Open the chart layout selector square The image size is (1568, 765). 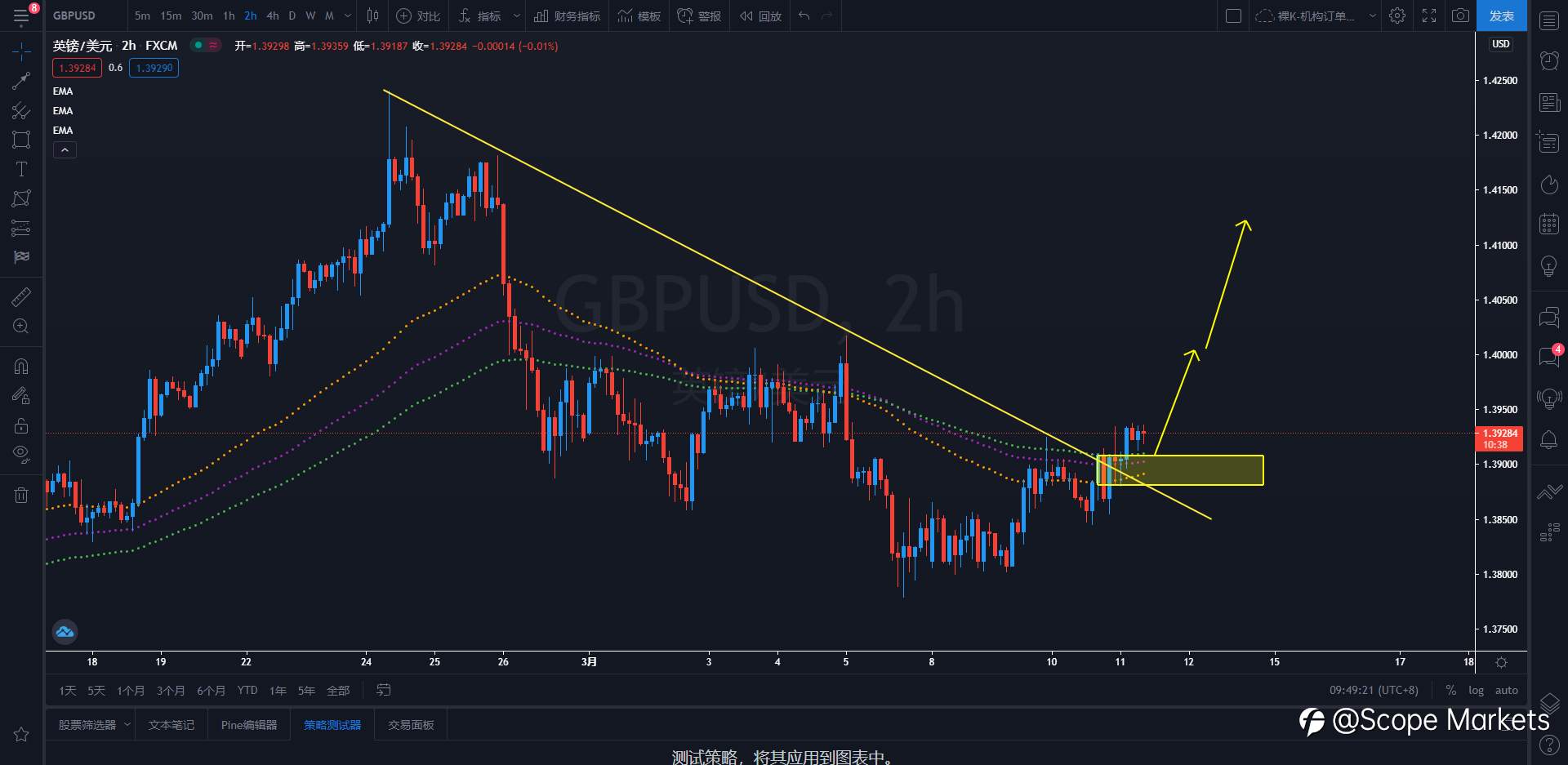coord(1234,16)
